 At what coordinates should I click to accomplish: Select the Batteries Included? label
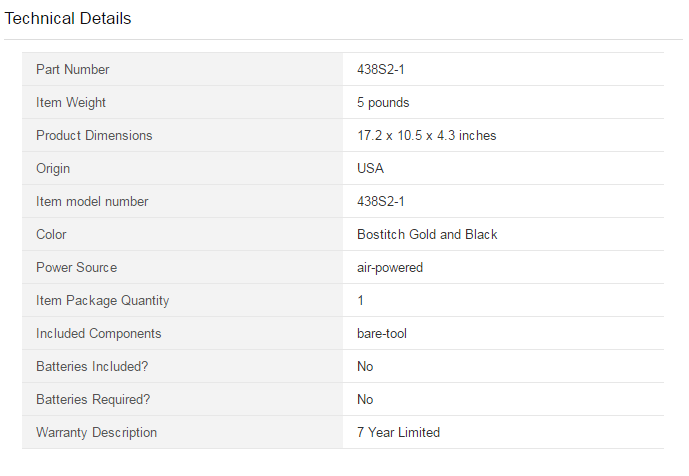click(92, 366)
